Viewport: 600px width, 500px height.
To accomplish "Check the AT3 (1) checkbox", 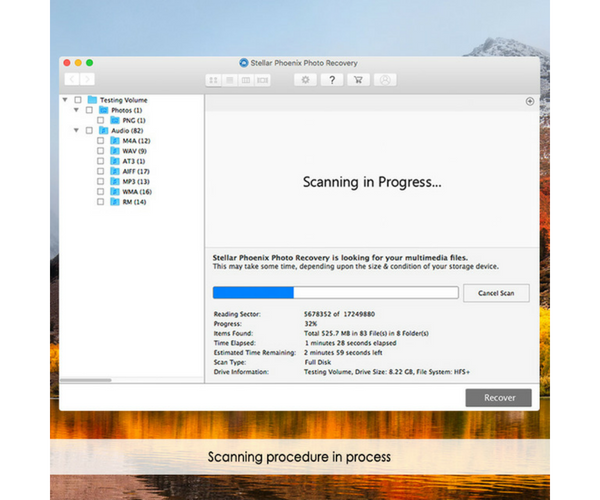I will point(100,161).
